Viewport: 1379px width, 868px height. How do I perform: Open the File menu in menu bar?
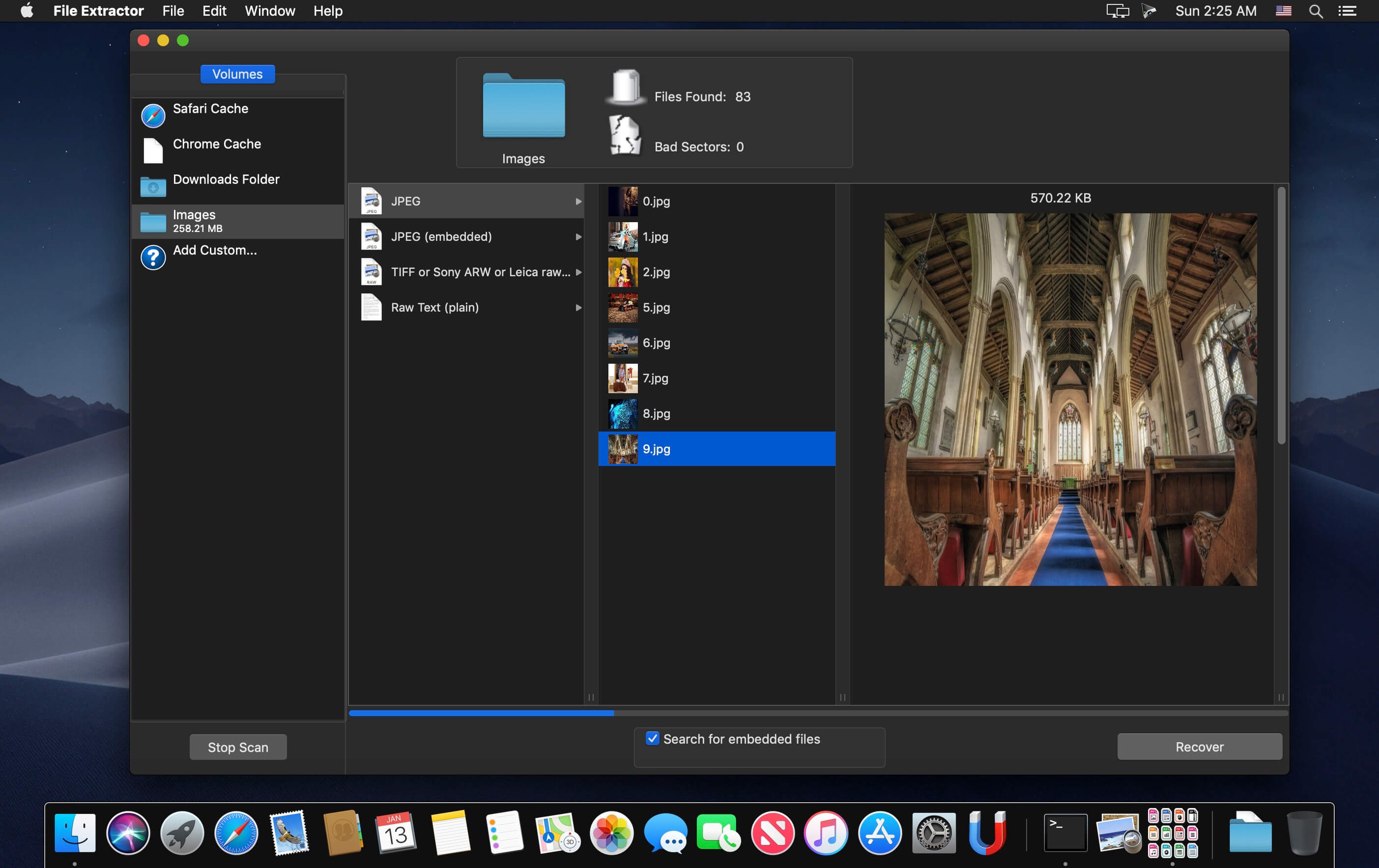[x=172, y=10]
